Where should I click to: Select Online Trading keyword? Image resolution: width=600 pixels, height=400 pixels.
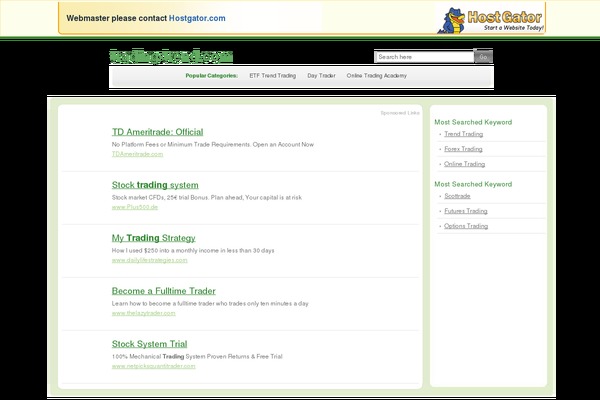(465, 164)
